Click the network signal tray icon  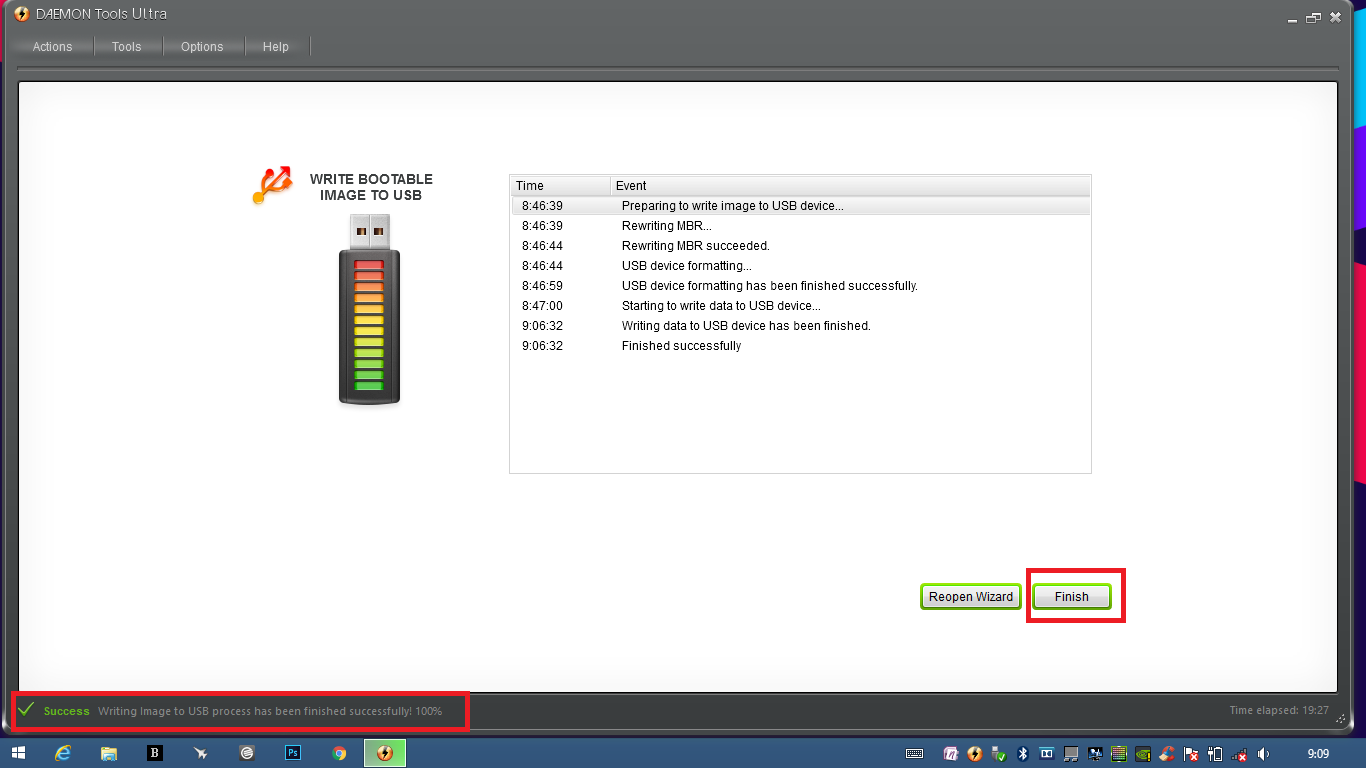(1240, 754)
